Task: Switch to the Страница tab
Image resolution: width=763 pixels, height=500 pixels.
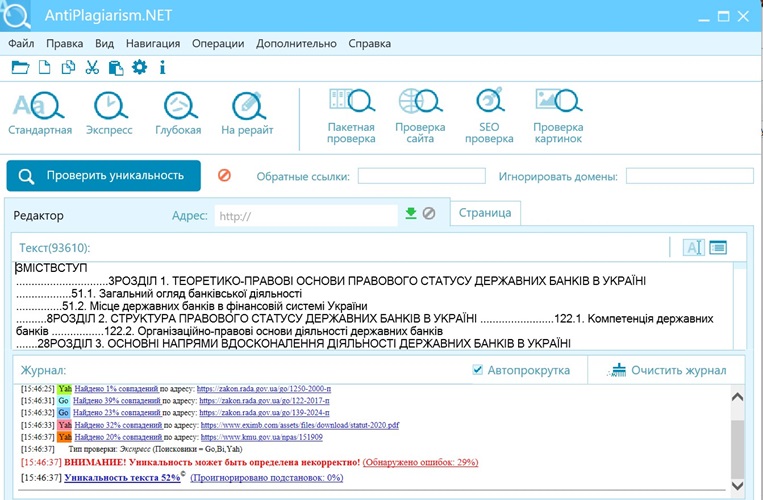Action: [485, 213]
